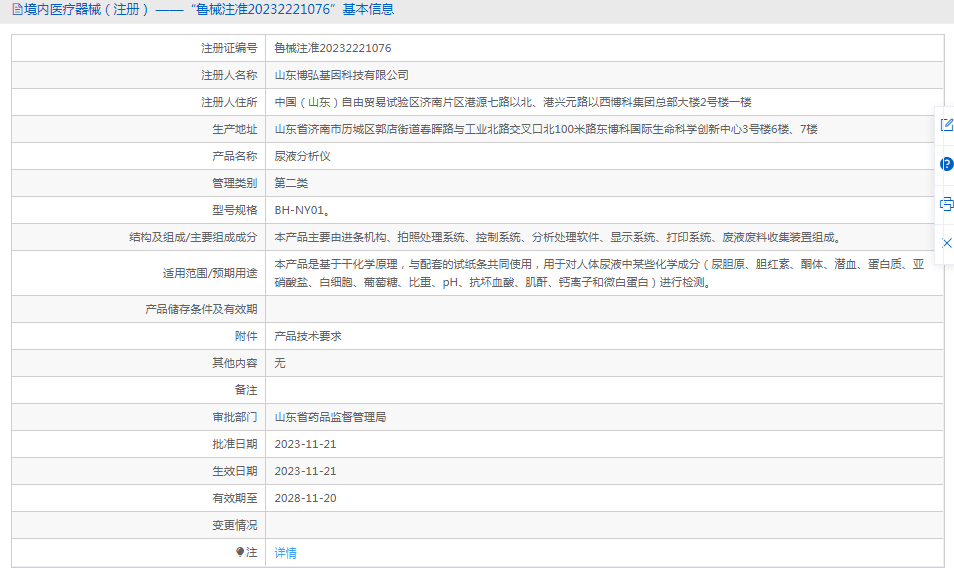Screen dimensions: 954x573
Task: Click intended use text starting 本产品是基于干化学原理
Action: click(599, 273)
